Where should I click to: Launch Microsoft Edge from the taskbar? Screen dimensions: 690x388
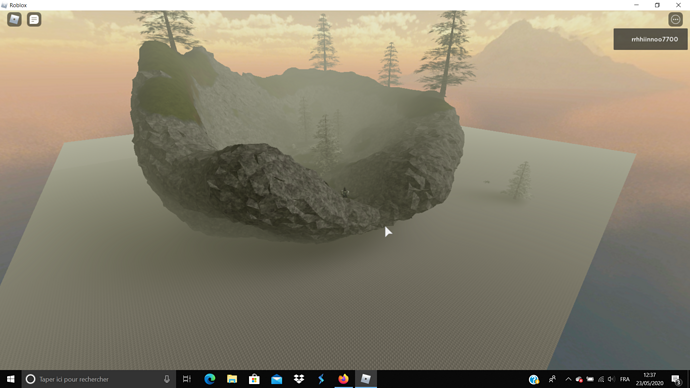pos(210,379)
